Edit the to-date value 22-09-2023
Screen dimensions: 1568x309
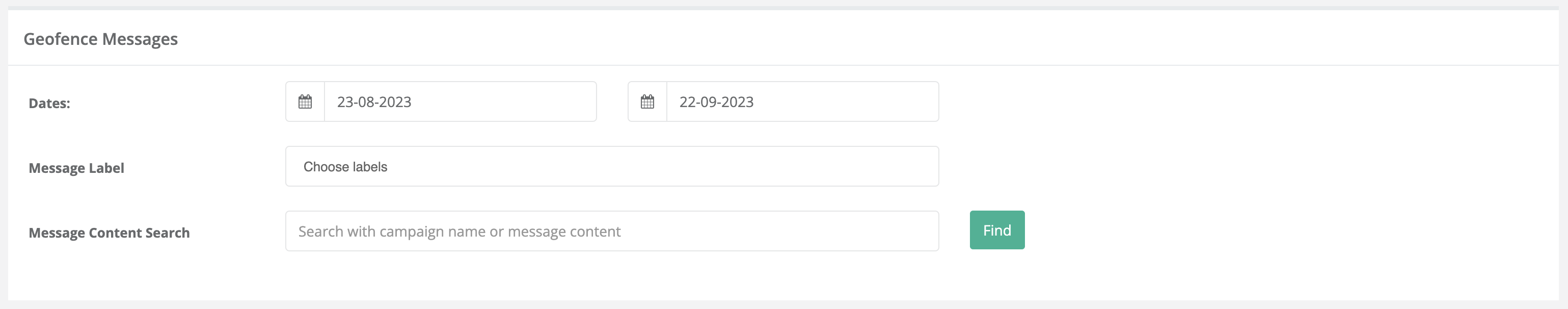coord(716,102)
